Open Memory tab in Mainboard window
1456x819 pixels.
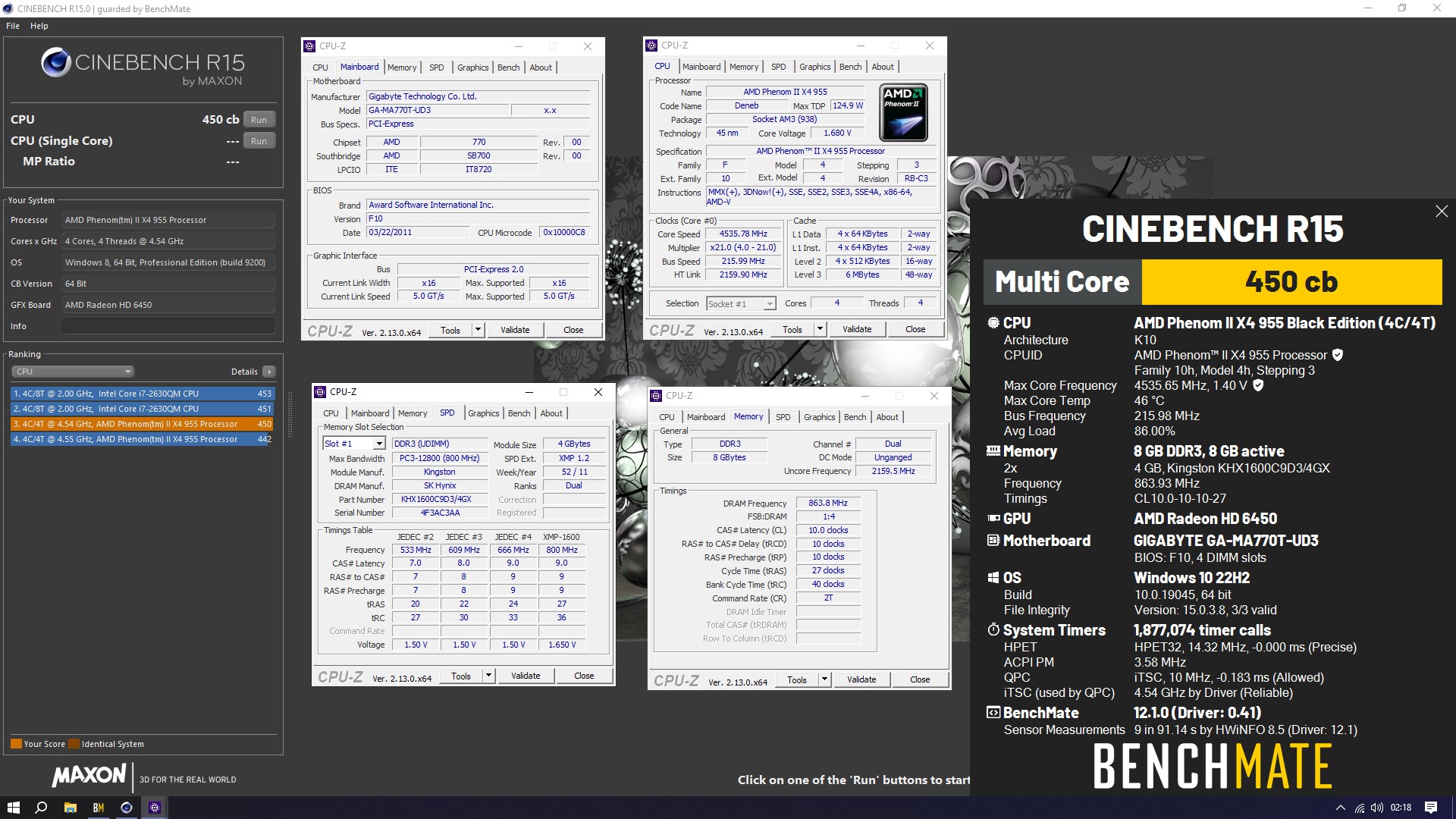click(x=402, y=67)
